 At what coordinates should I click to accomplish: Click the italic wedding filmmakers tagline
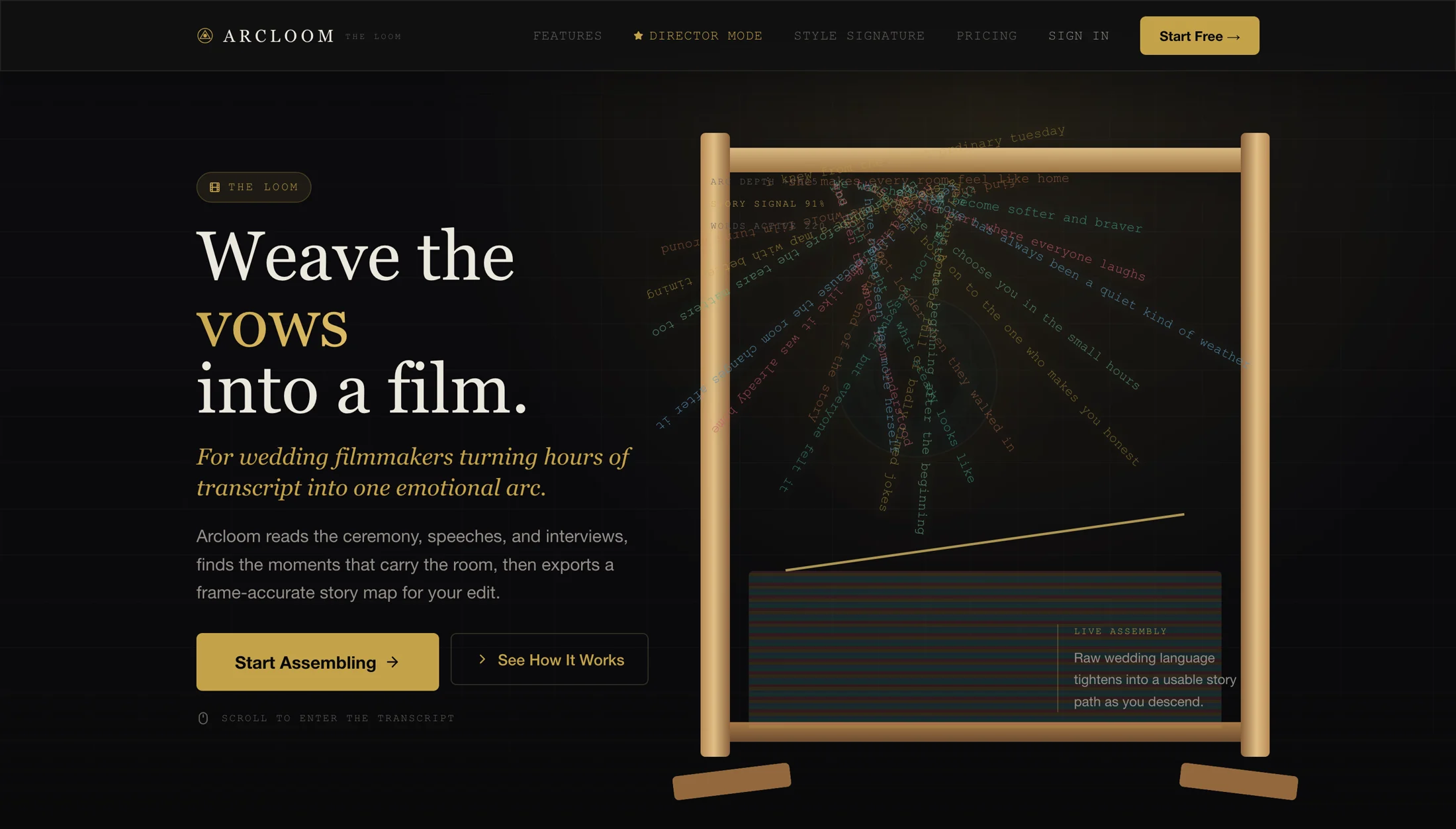coord(413,472)
